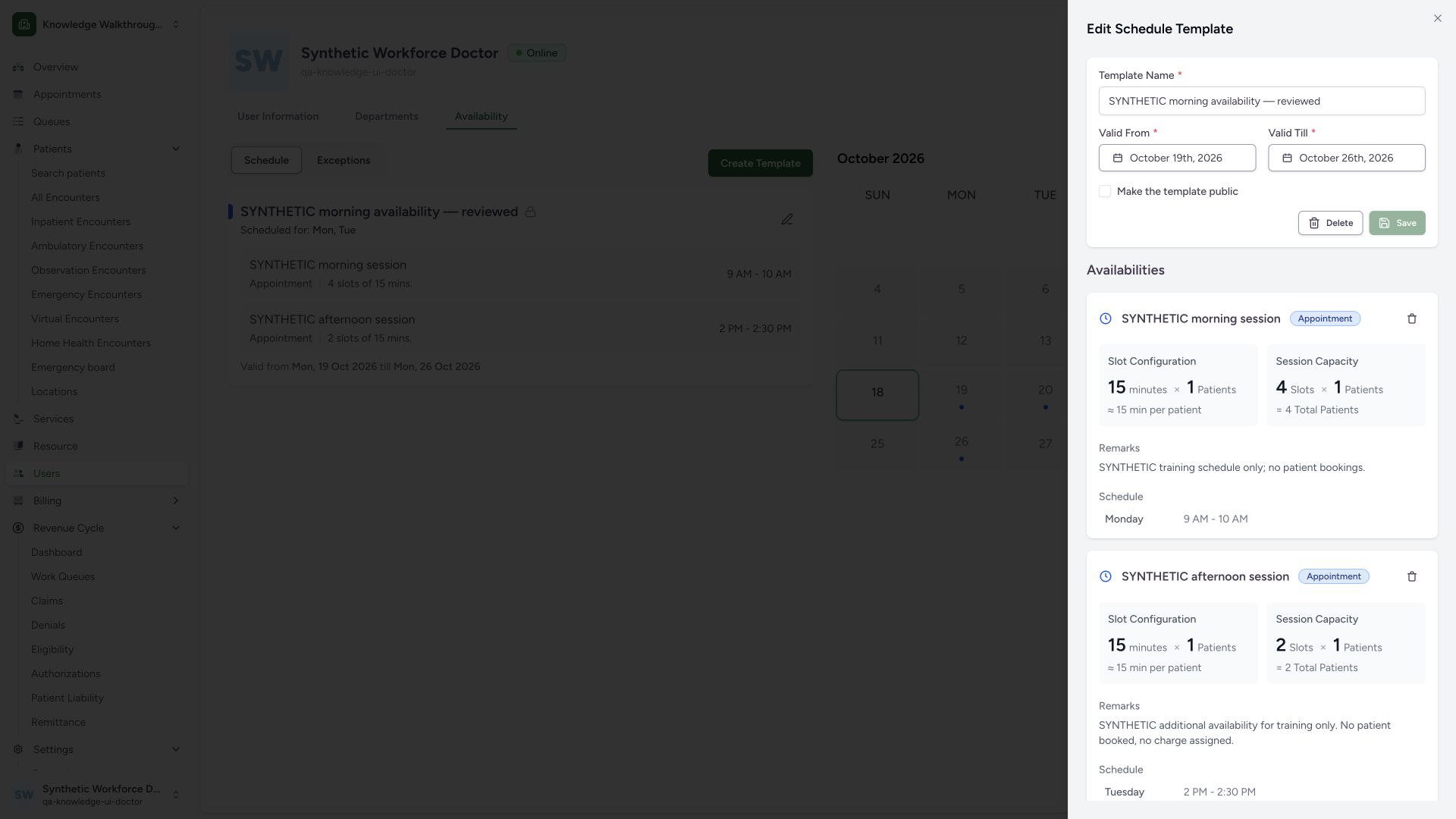Open Work Queues in sidebar
The width and height of the screenshot is (1456, 819).
click(63, 576)
